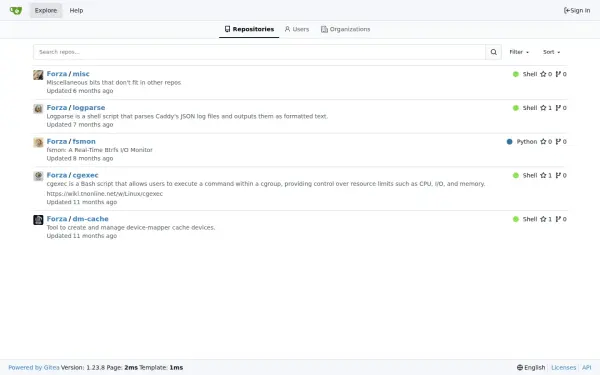This screenshot has height=375, width=600.
Task: Open the Explore menu item
Action: pos(46,10)
